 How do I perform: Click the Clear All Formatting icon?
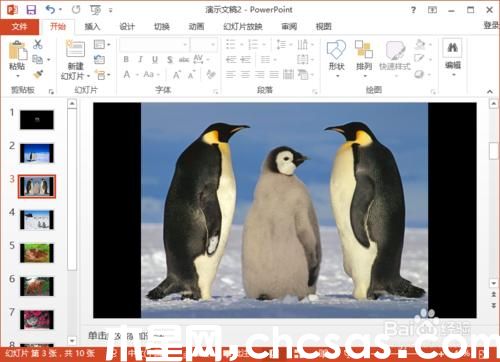(210, 74)
